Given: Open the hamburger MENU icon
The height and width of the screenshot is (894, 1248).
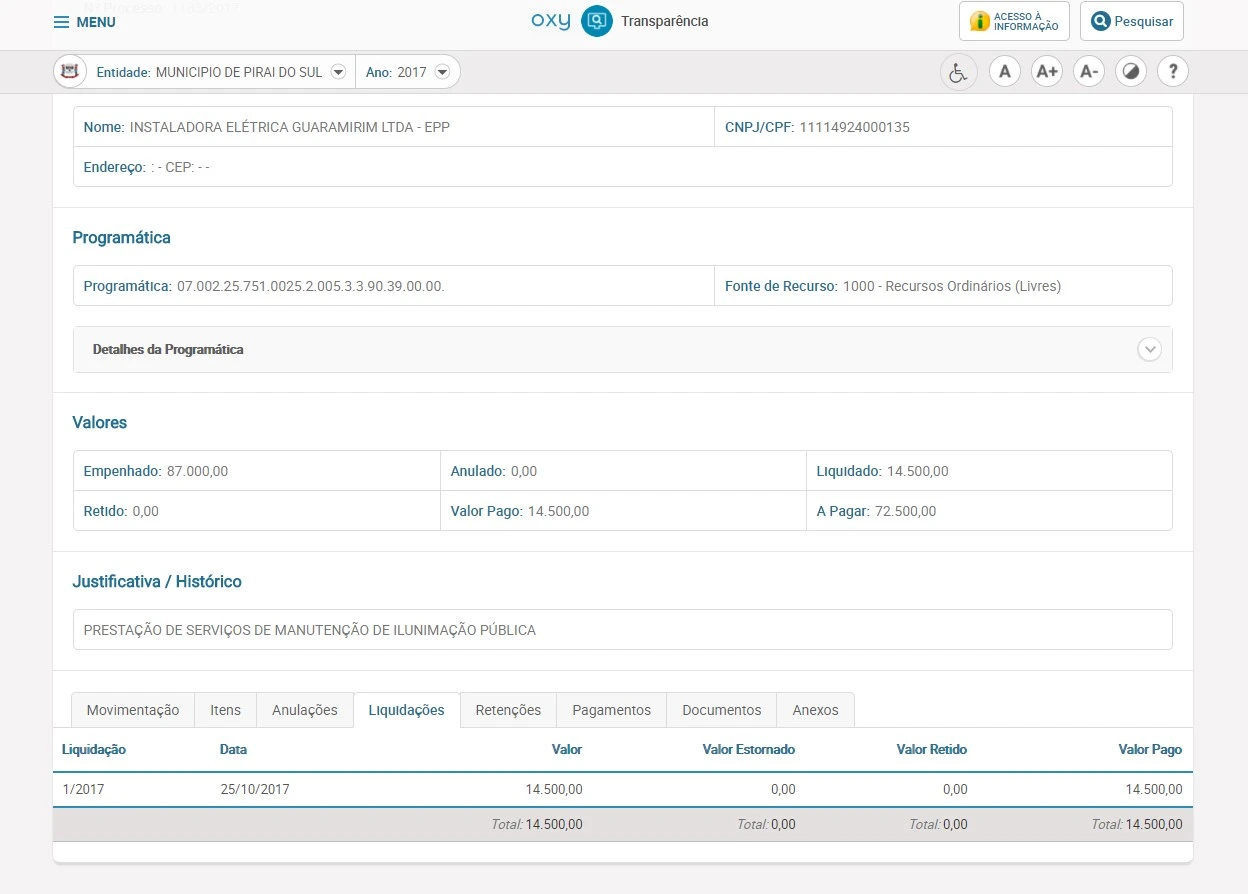Looking at the screenshot, I should pyautogui.click(x=62, y=22).
